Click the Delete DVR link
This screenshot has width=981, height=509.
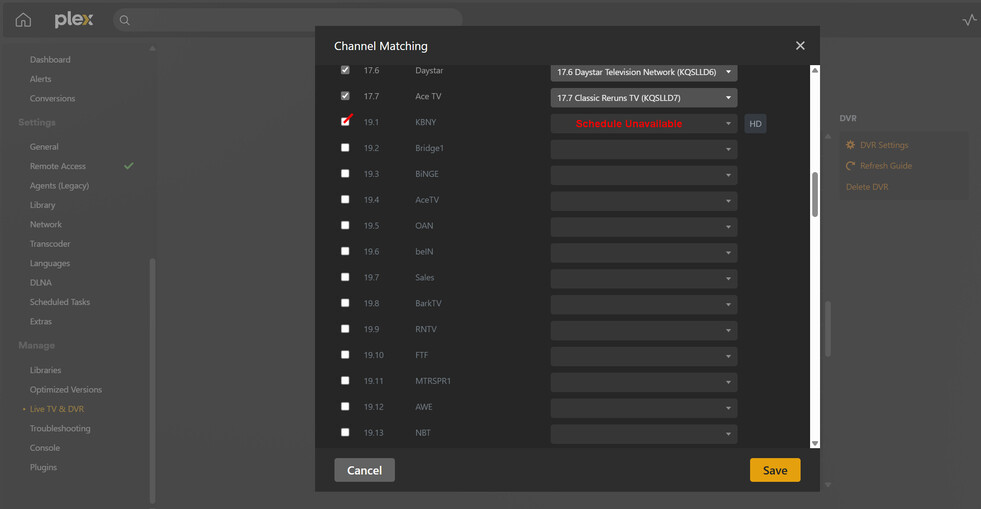[x=867, y=186]
